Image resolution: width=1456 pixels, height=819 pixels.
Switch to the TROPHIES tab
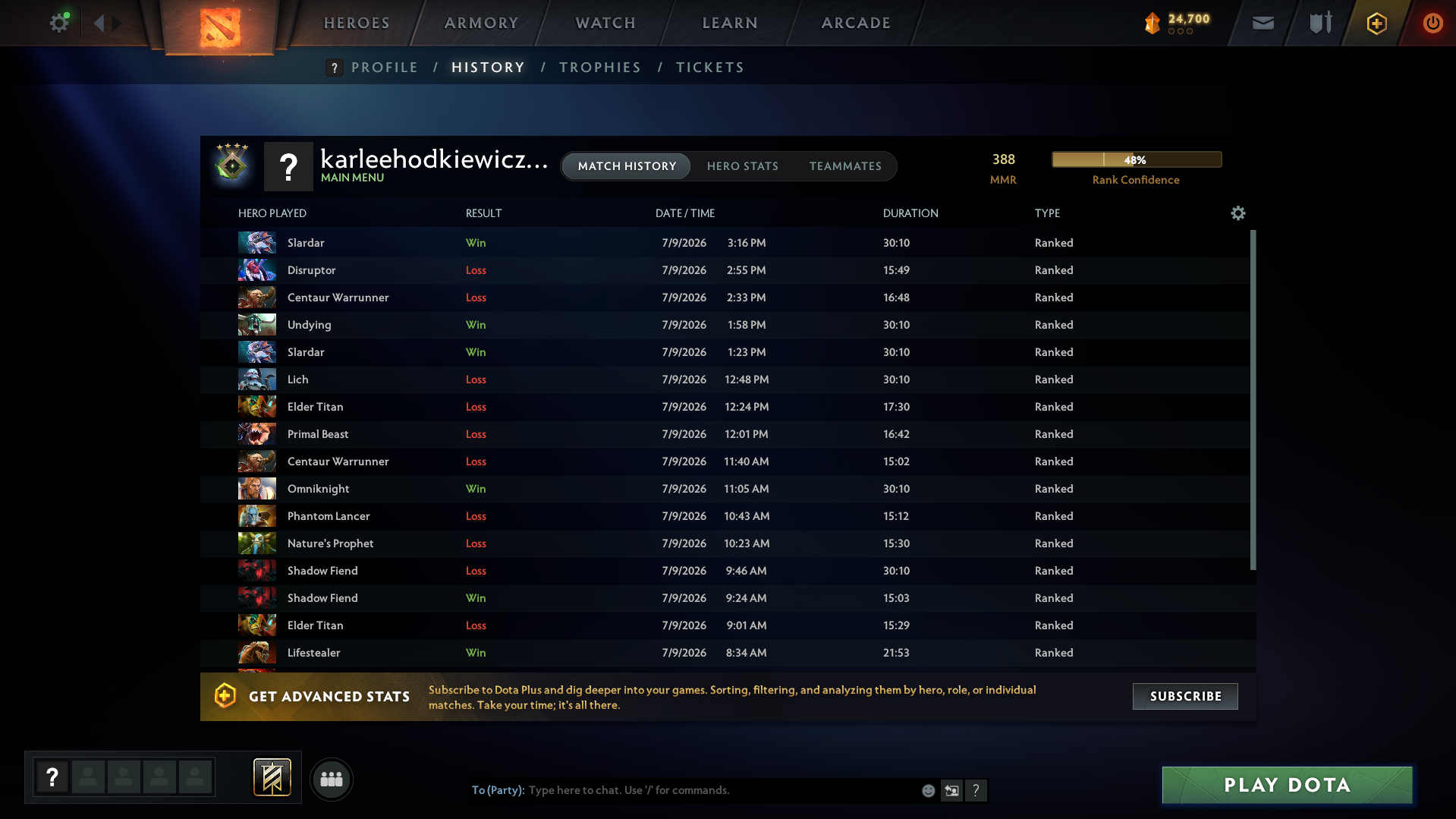click(600, 68)
